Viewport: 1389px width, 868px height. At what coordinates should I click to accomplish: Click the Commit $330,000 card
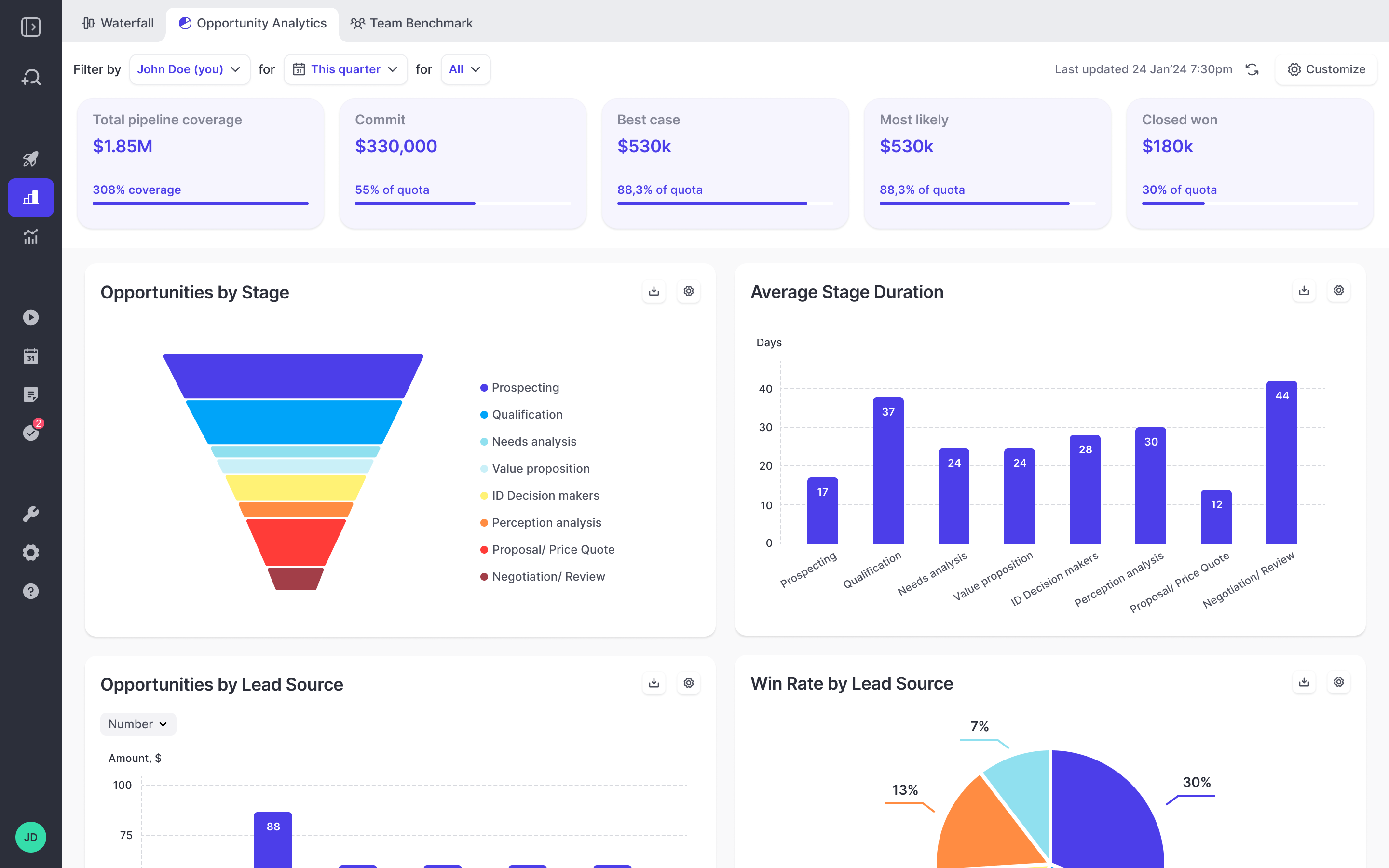click(463, 163)
